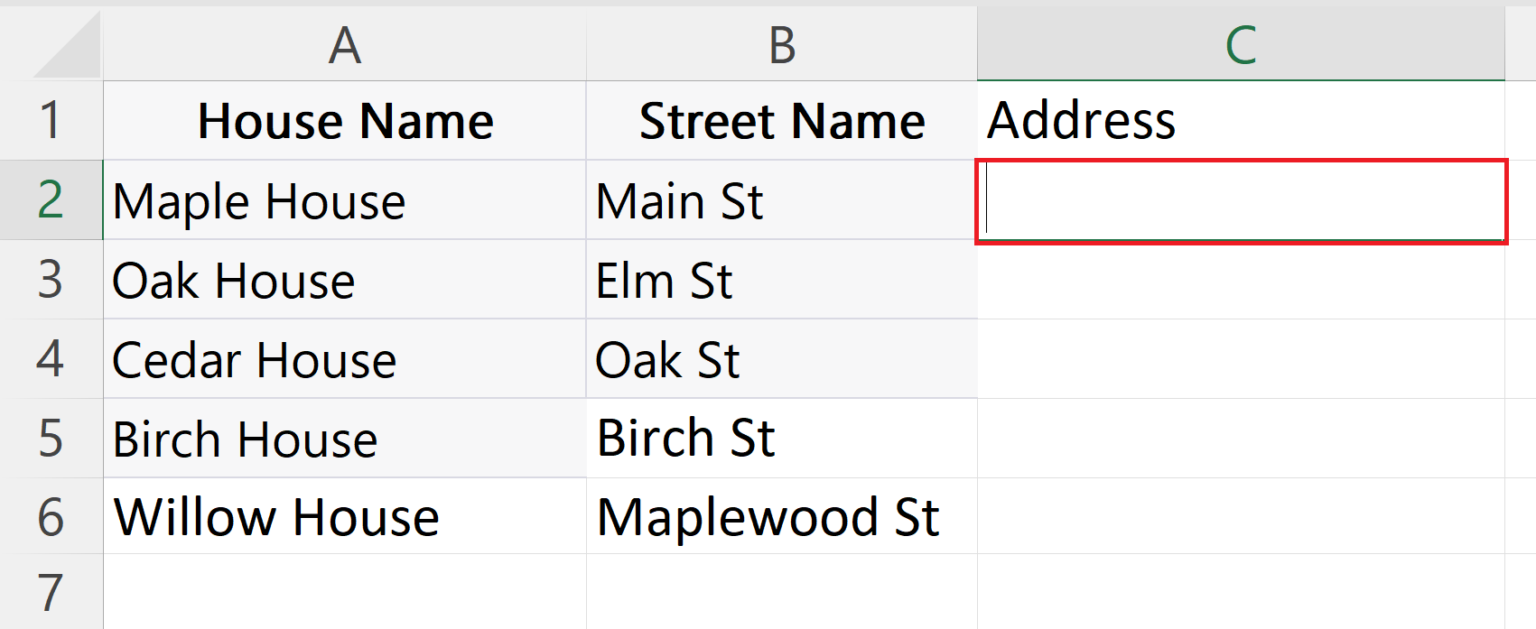Screen dimensions: 1536x629
Task: Select column B header
Action: click(781, 44)
